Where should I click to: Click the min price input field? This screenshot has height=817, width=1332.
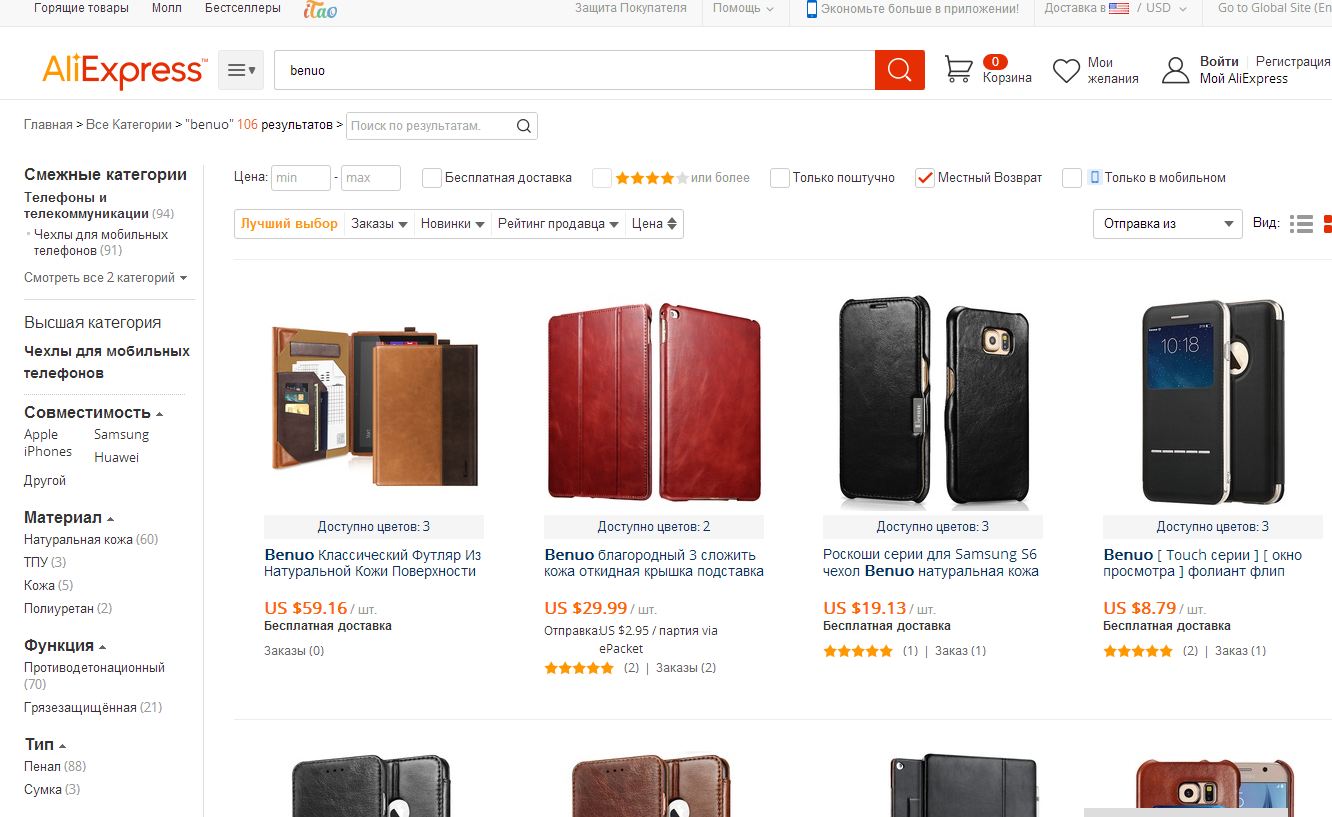click(300, 178)
